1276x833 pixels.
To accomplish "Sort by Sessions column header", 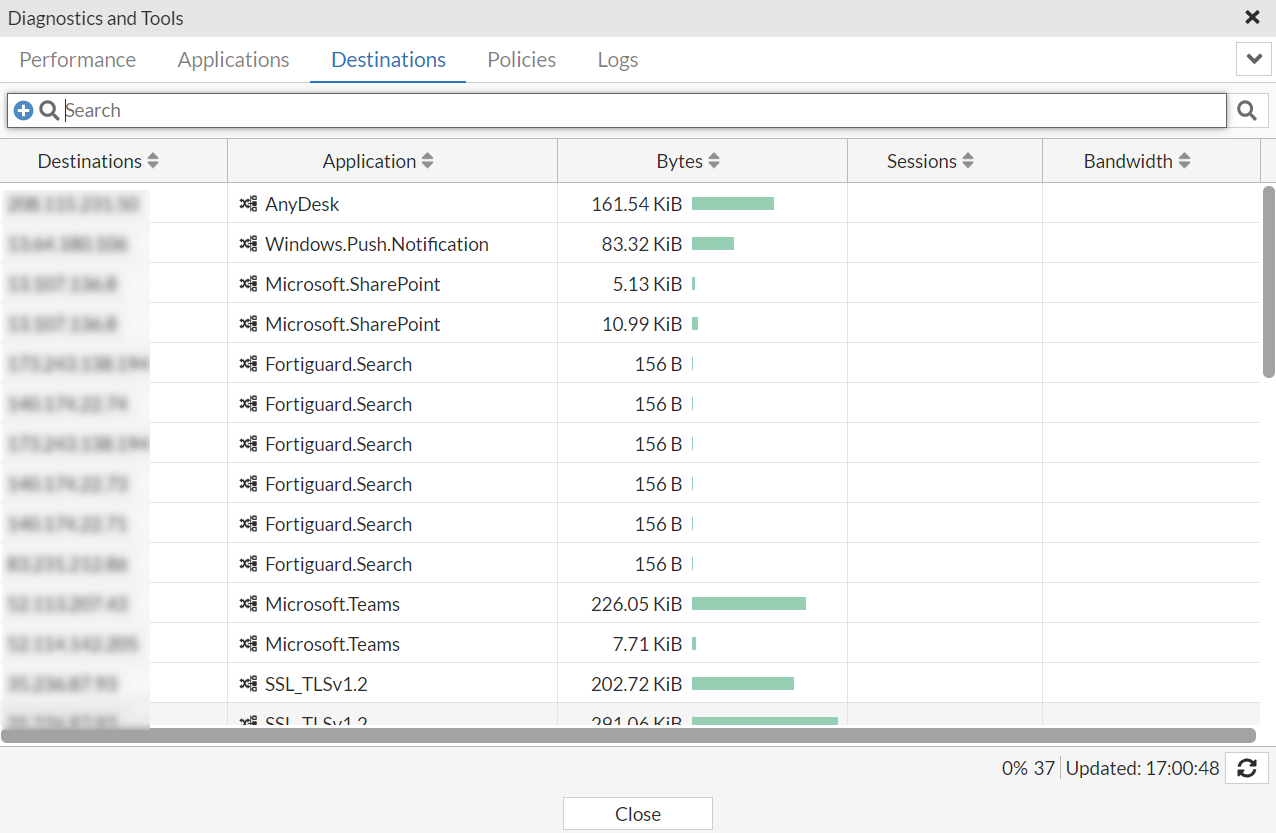I will pyautogui.click(x=931, y=161).
